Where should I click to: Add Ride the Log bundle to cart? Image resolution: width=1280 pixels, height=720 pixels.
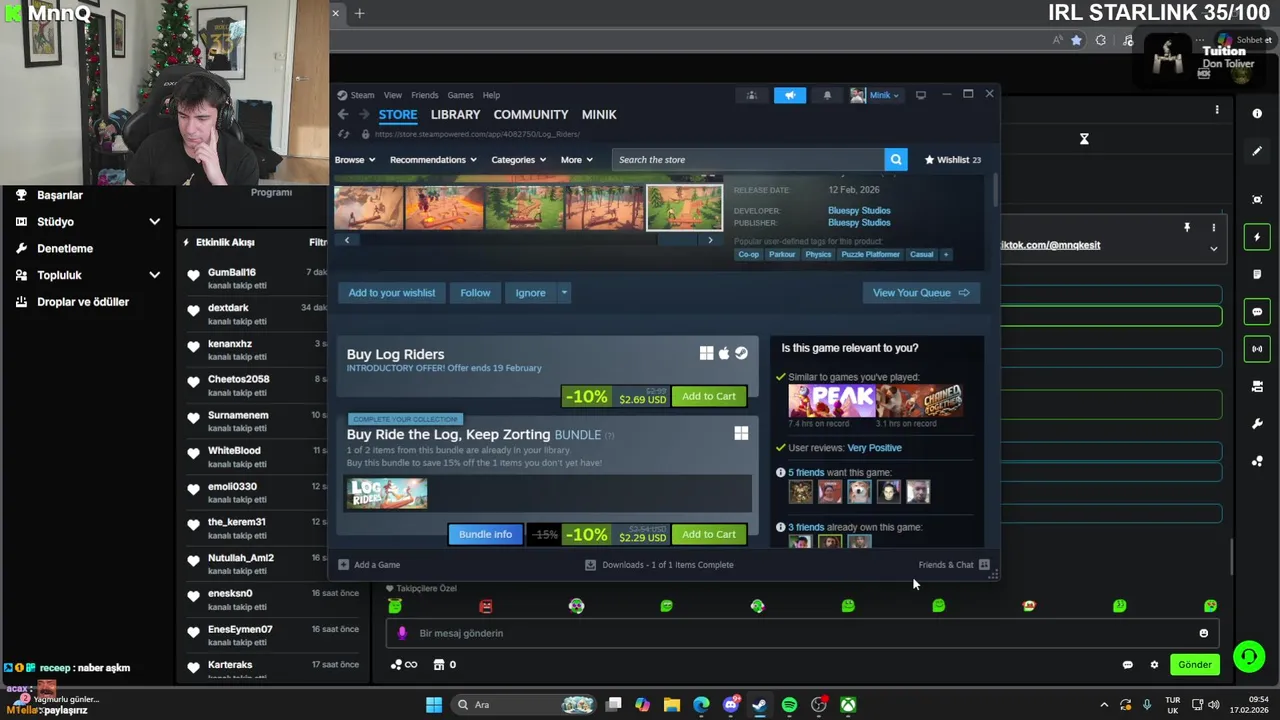pos(709,535)
